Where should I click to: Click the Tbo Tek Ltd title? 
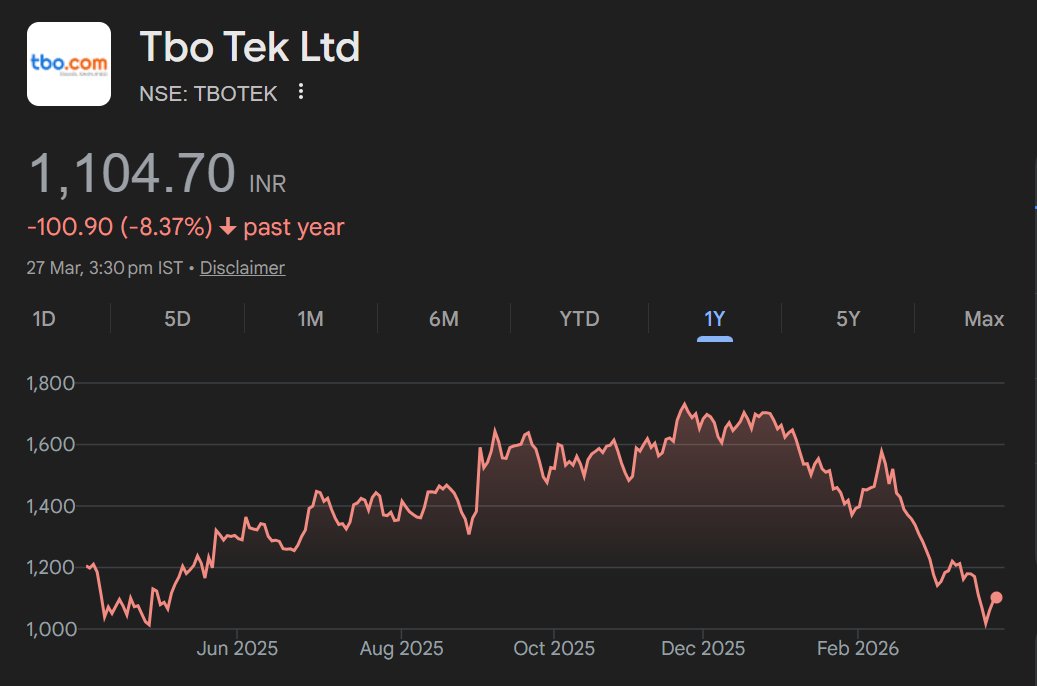tap(249, 47)
